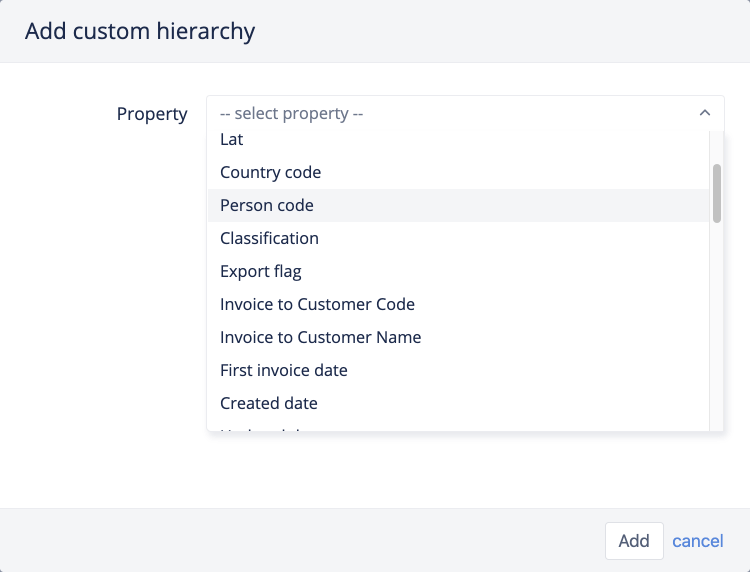
Task: Choose the First invoice date property
Action: coord(284,370)
